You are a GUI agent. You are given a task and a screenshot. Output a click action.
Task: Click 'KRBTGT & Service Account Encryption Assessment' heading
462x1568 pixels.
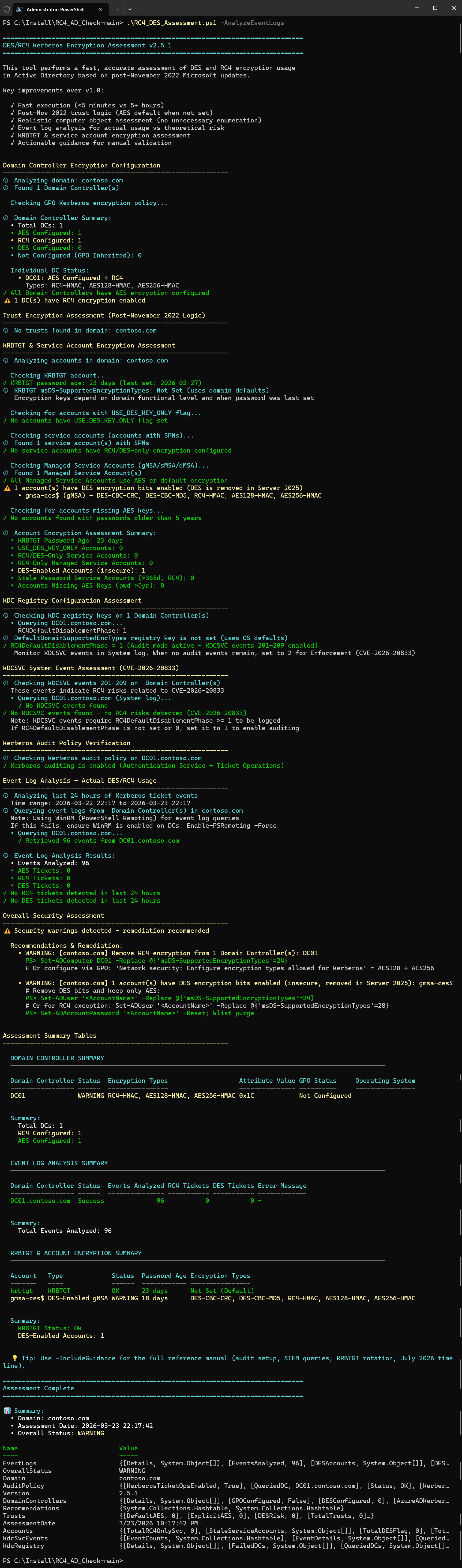coord(89,346)
